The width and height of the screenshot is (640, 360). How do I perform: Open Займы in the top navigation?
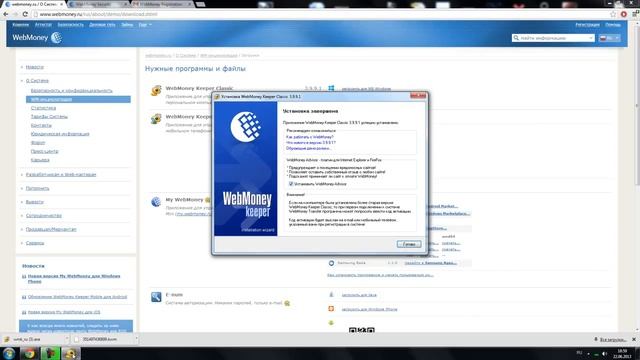tap(127, 25)
